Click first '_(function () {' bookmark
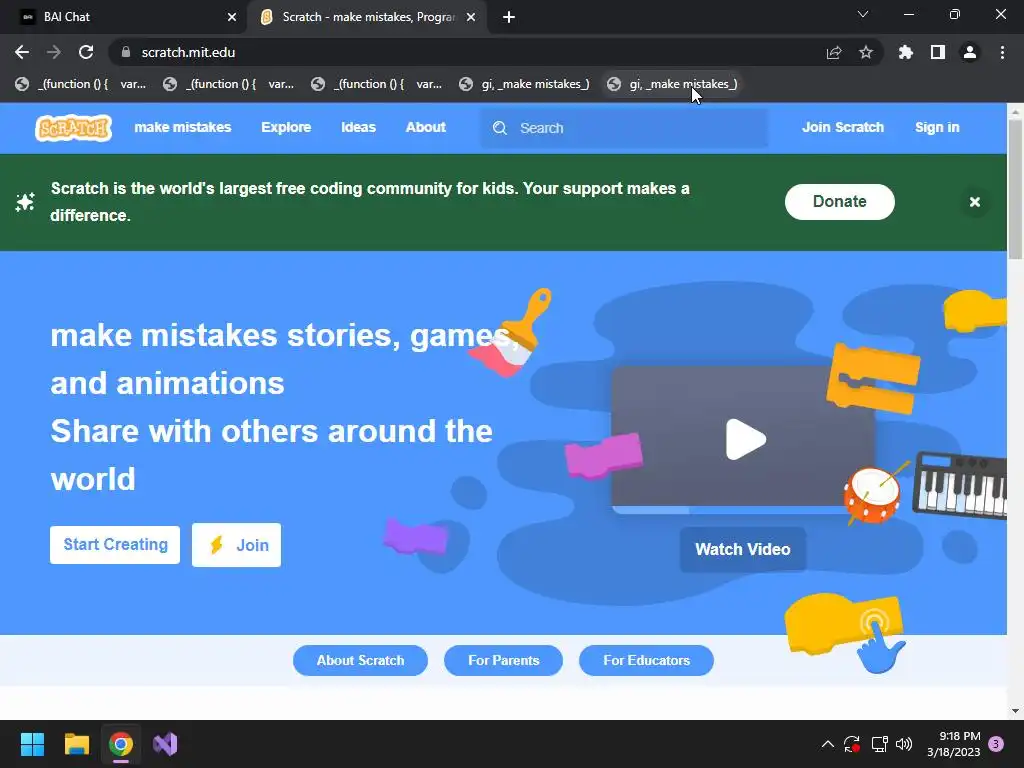The image size is (1024, 768). coord(80,84)
